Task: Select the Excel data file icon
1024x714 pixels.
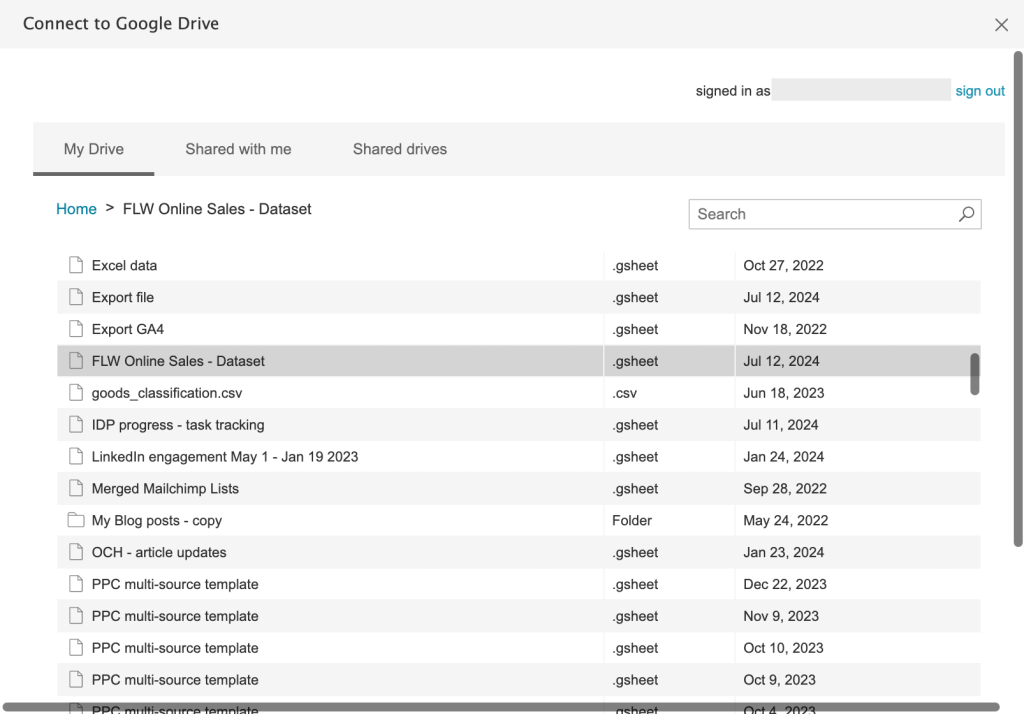Action: [76, 265]
